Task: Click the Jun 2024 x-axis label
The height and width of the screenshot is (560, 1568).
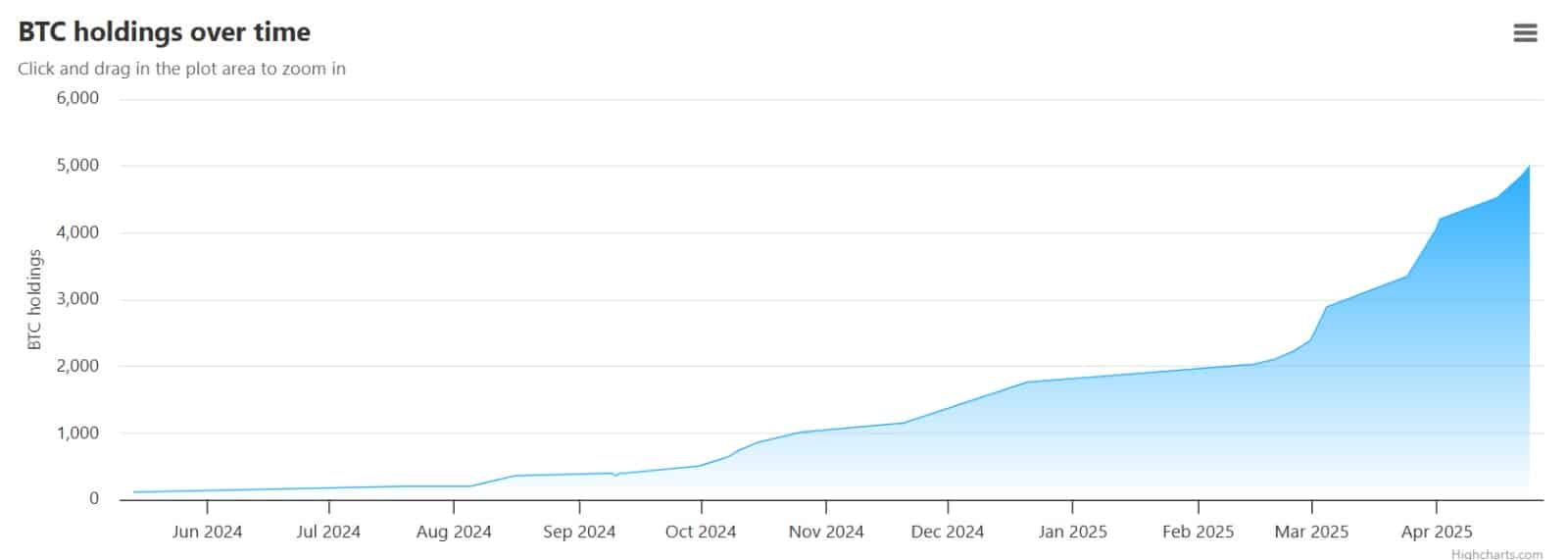Action: click(207, 532)
